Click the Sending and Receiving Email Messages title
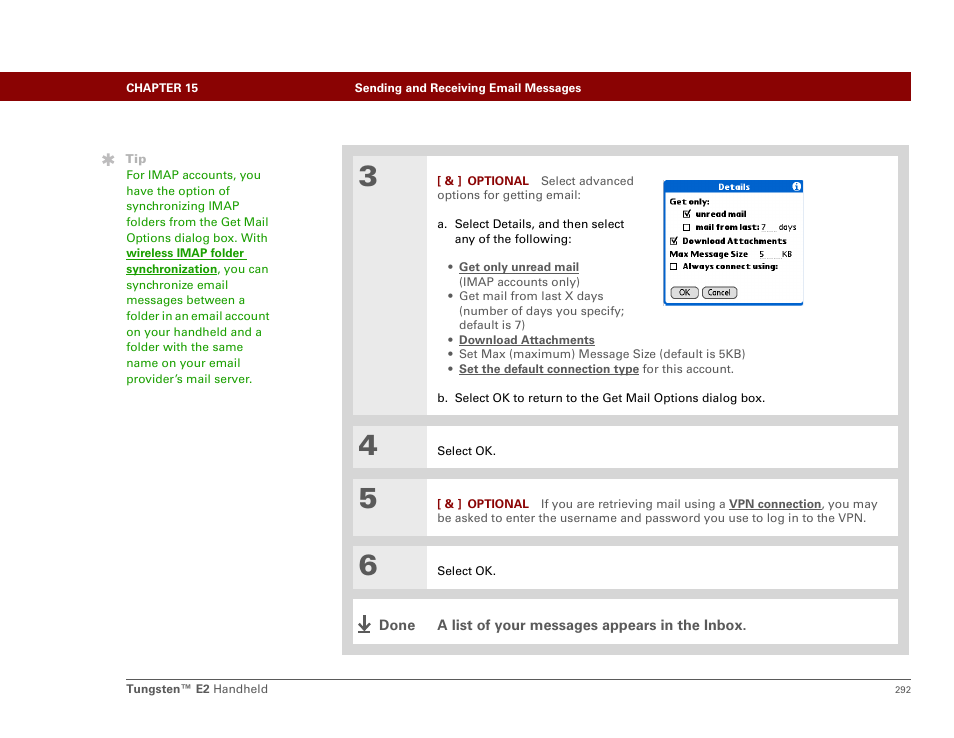 pos(468,88)
